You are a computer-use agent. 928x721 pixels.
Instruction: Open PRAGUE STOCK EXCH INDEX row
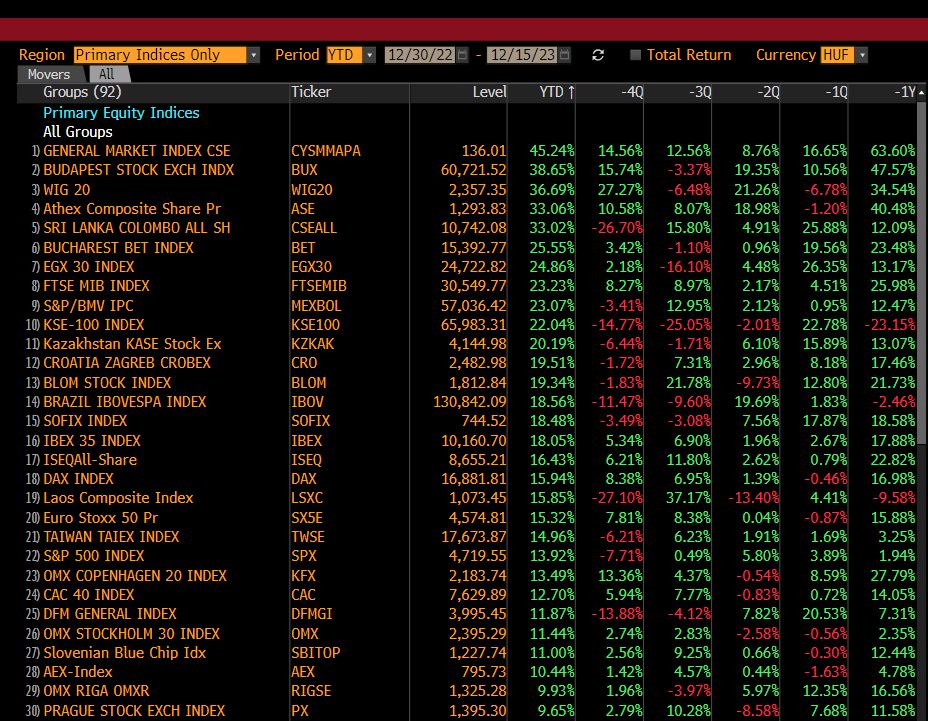click(x=468, y=711)
